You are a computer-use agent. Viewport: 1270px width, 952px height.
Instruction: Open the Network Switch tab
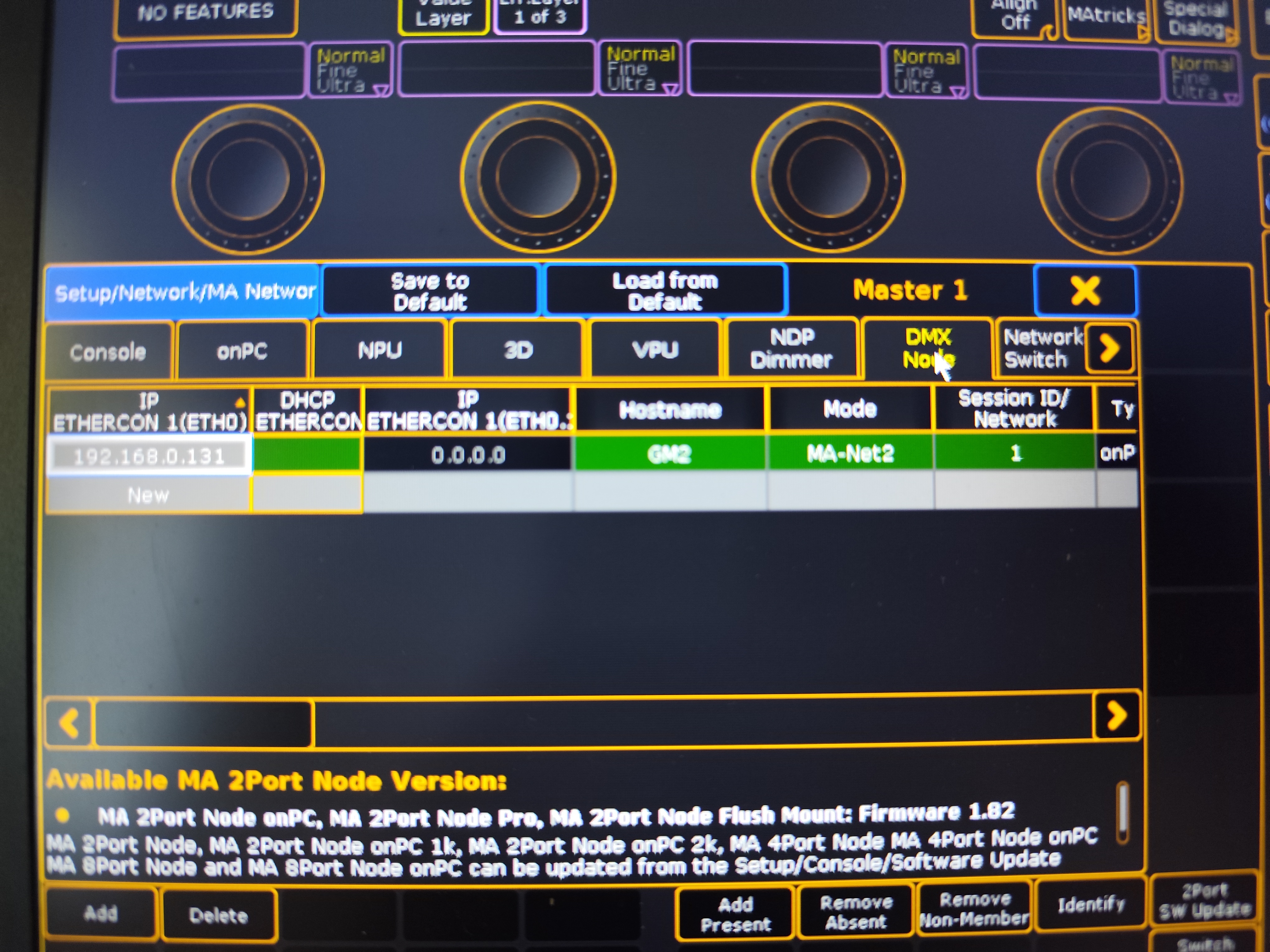click(1042, 348)
